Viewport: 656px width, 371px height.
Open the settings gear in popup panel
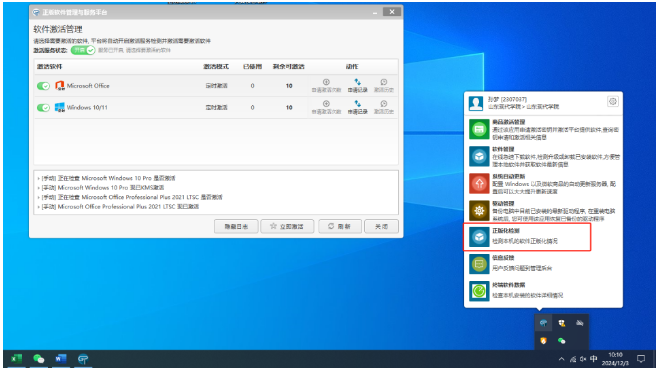point(612,101)
